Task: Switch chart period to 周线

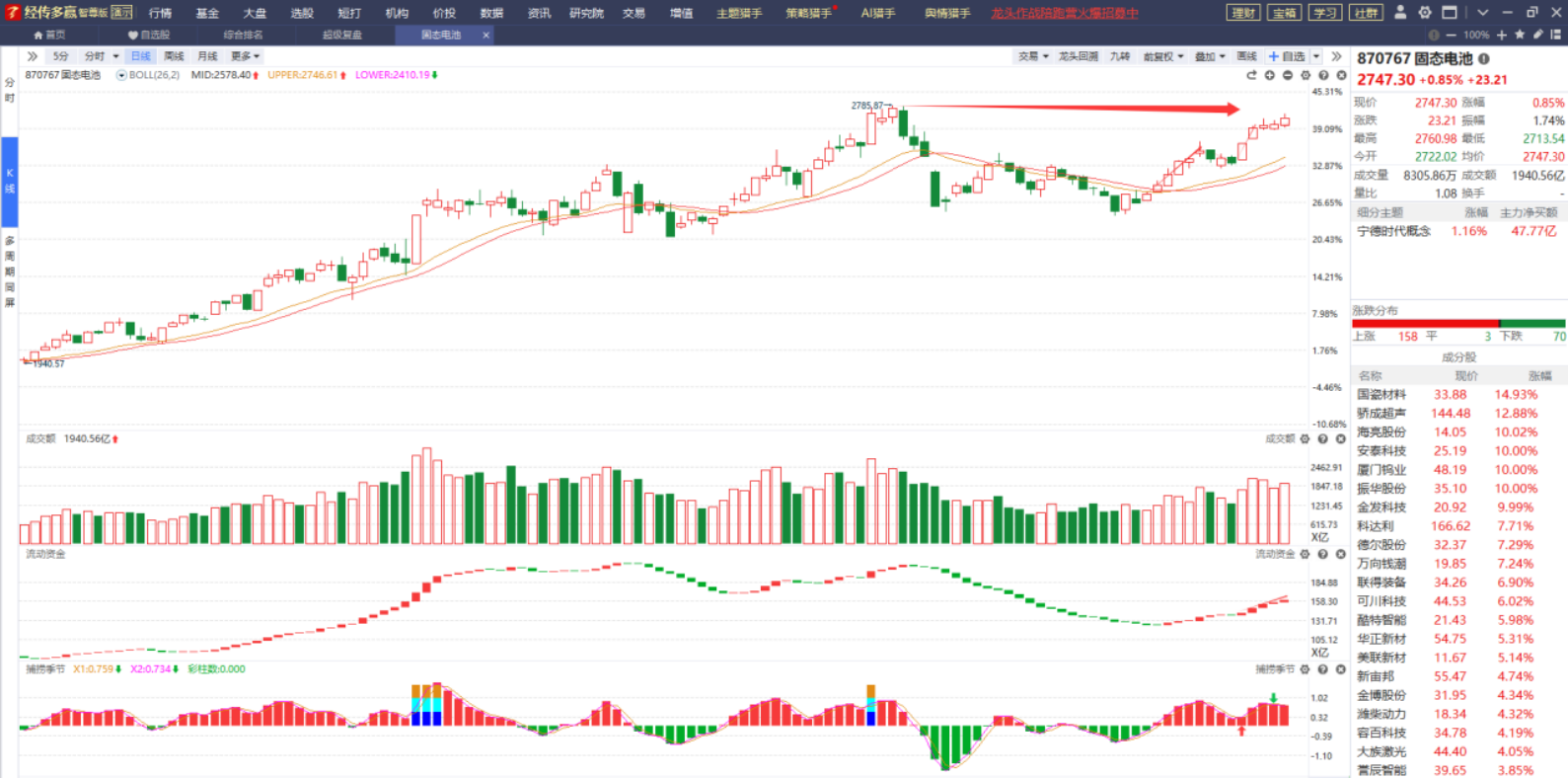Action: click(x=174, y=56)
